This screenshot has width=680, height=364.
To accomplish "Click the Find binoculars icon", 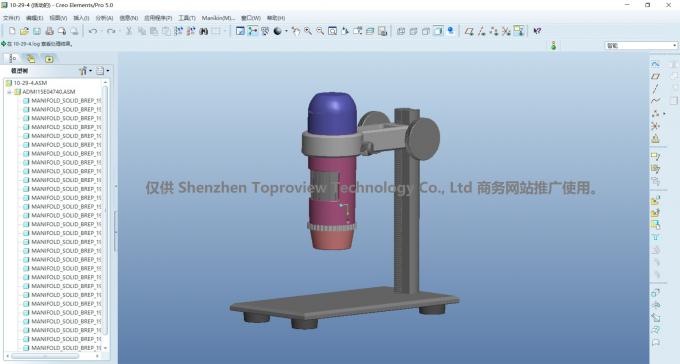I will (203, 31).
